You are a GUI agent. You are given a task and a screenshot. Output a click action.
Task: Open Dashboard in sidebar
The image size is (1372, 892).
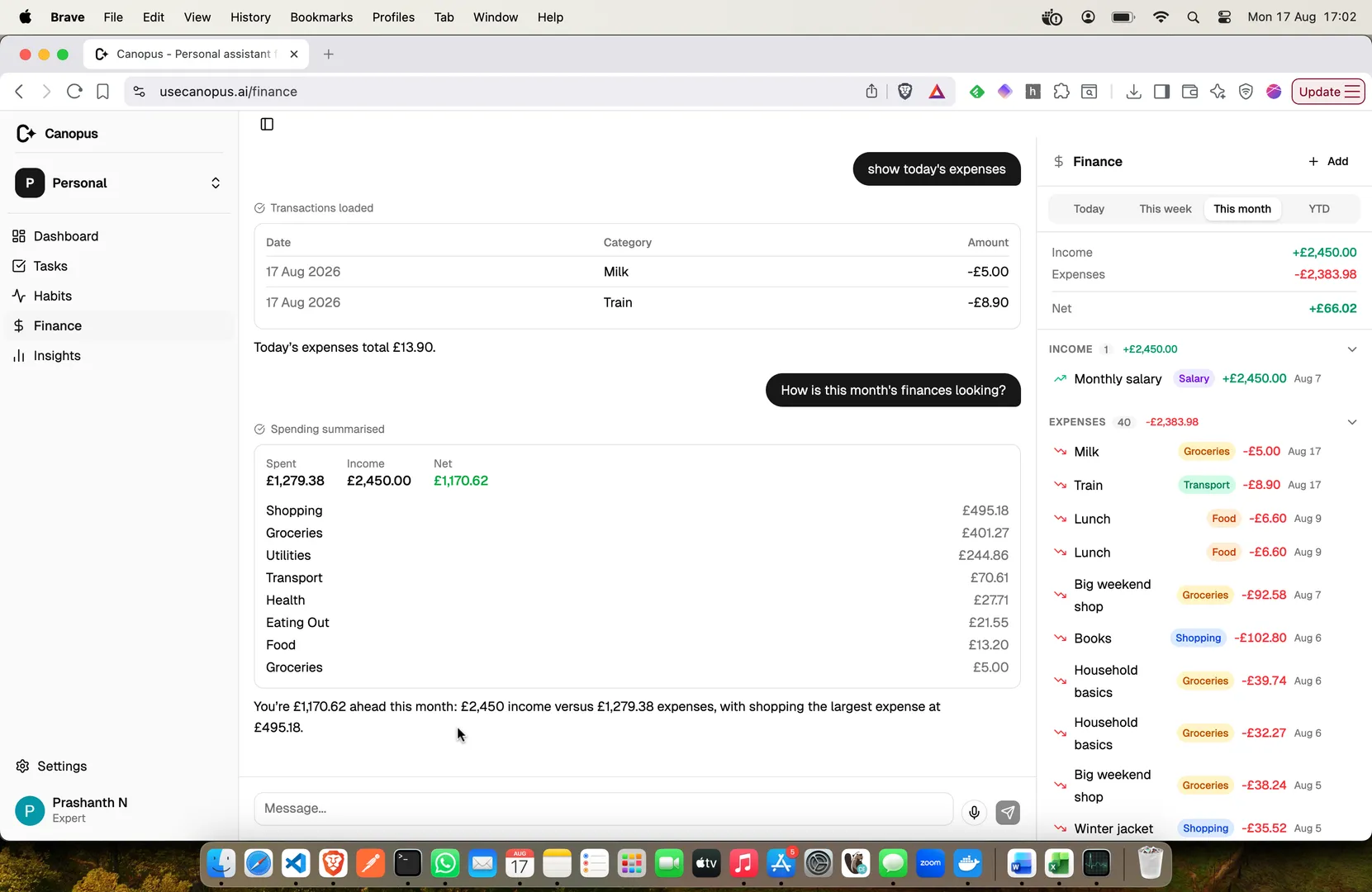click(120, 236)
